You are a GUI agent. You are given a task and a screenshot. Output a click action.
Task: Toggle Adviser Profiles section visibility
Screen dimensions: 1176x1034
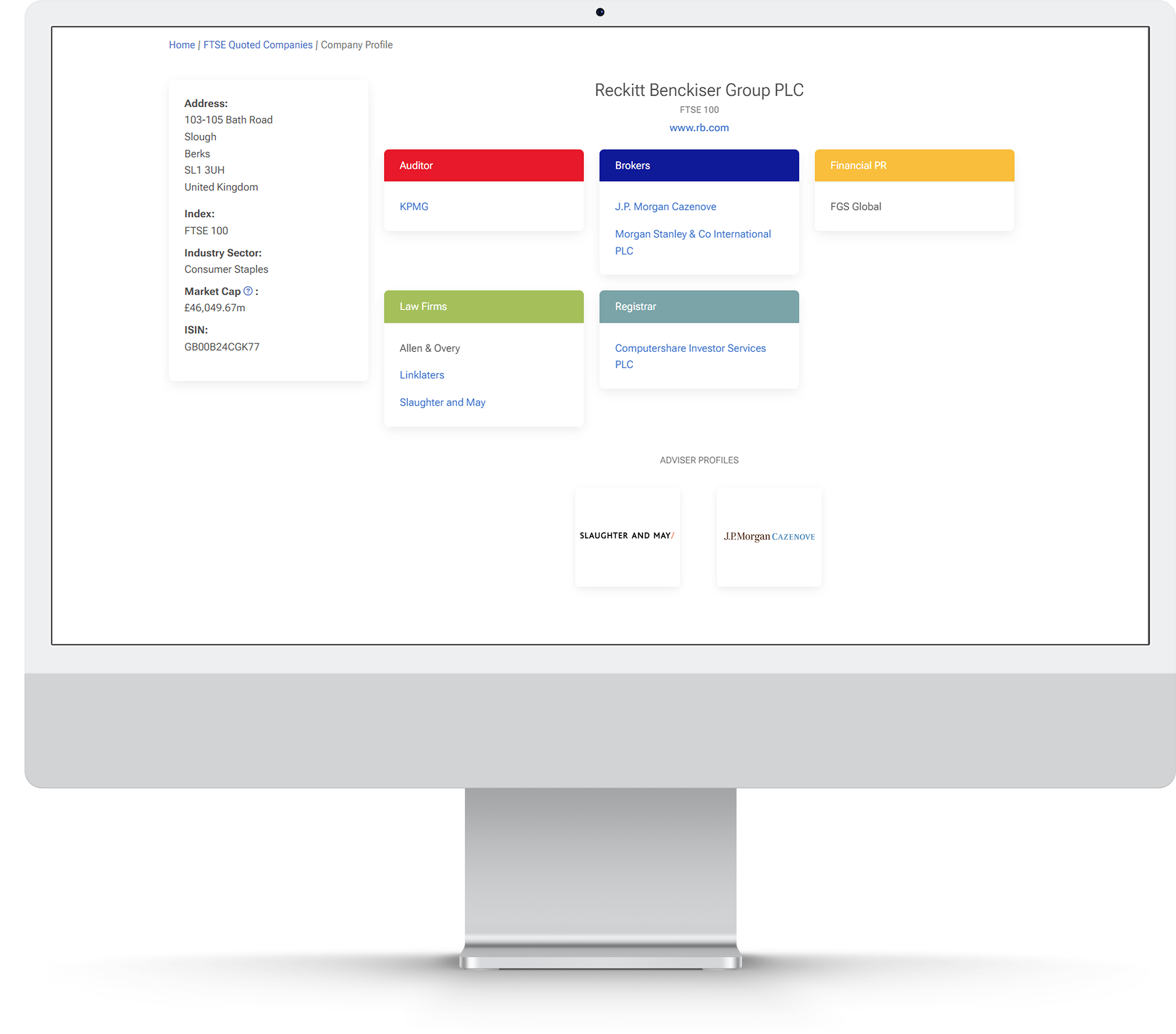coord(699,459)
